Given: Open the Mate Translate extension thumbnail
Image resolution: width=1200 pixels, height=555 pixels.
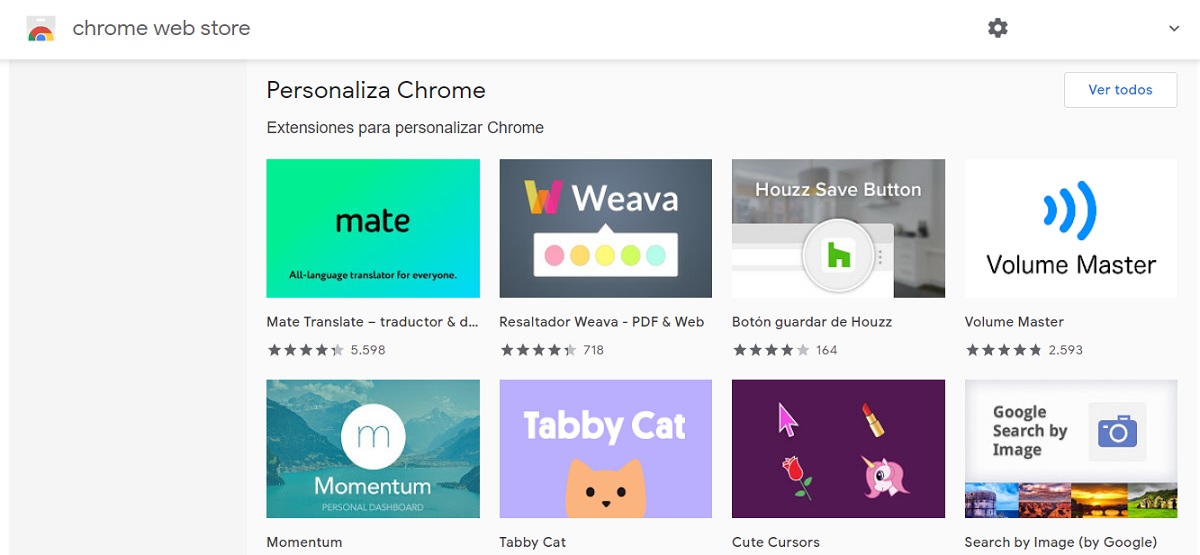Looking at the screenshot, I should pos(373,228).
